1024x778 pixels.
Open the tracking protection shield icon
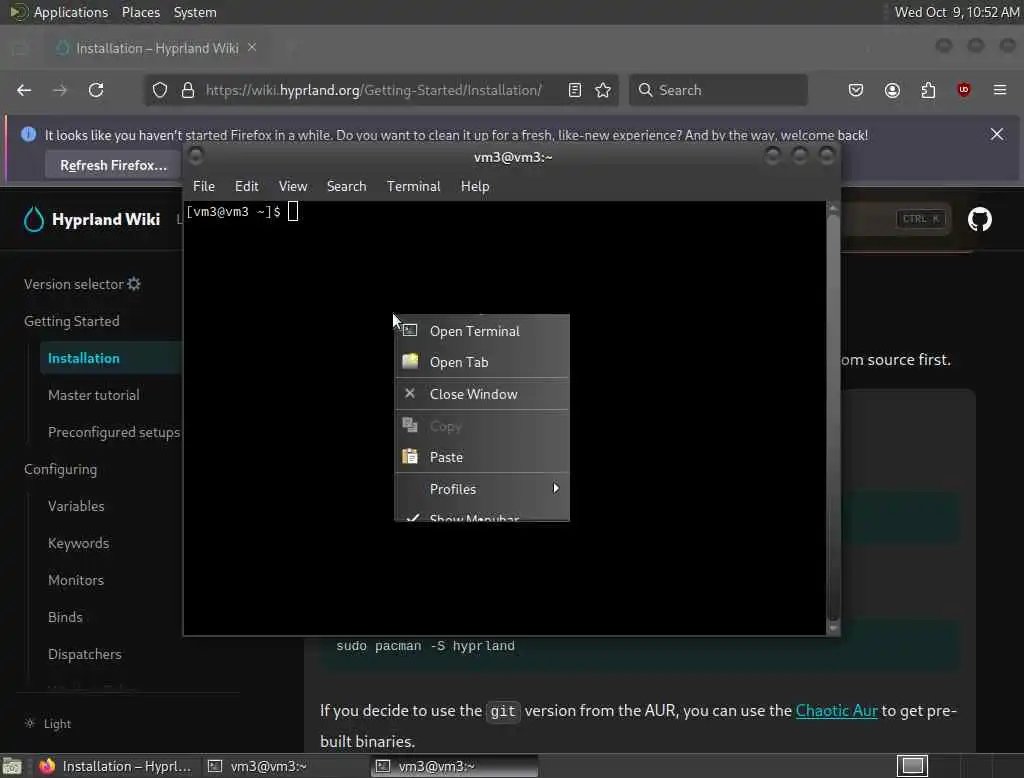160,90
